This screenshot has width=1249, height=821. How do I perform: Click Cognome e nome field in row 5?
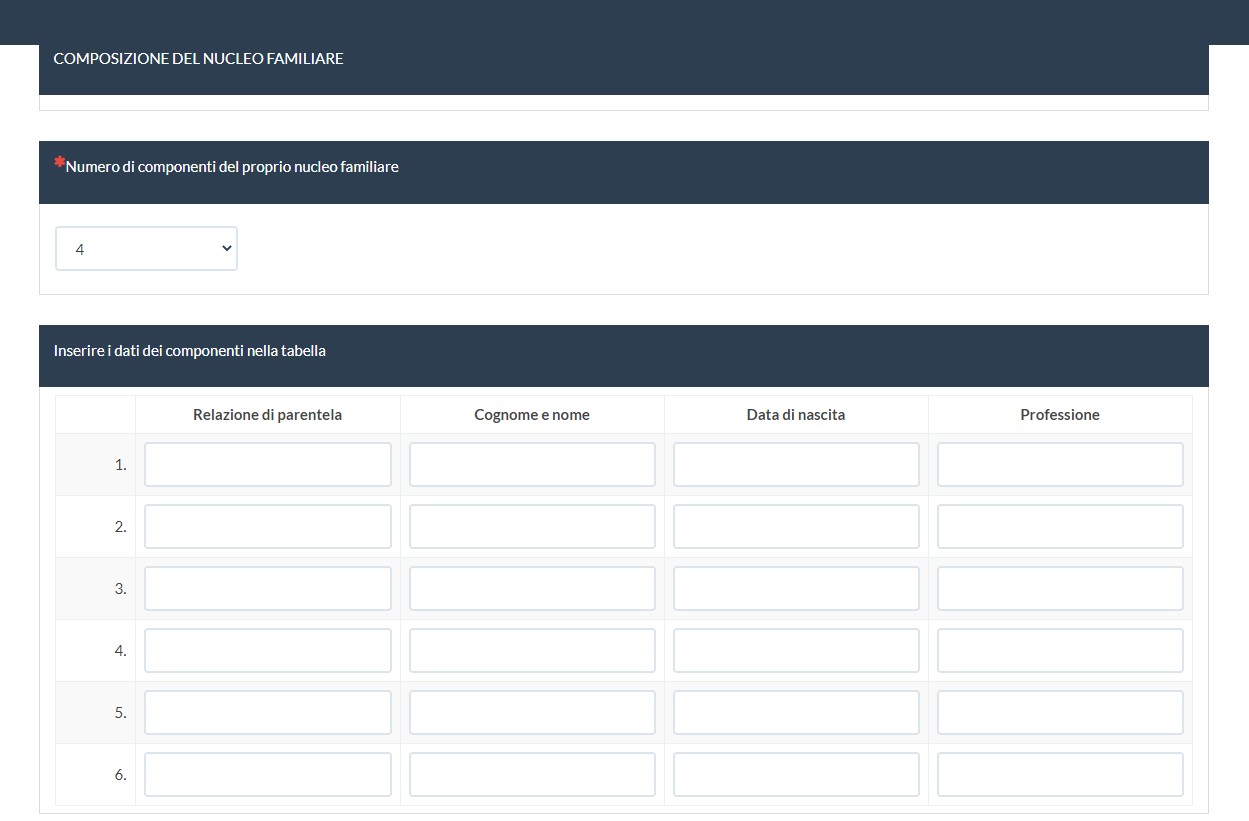pos(532,713)
